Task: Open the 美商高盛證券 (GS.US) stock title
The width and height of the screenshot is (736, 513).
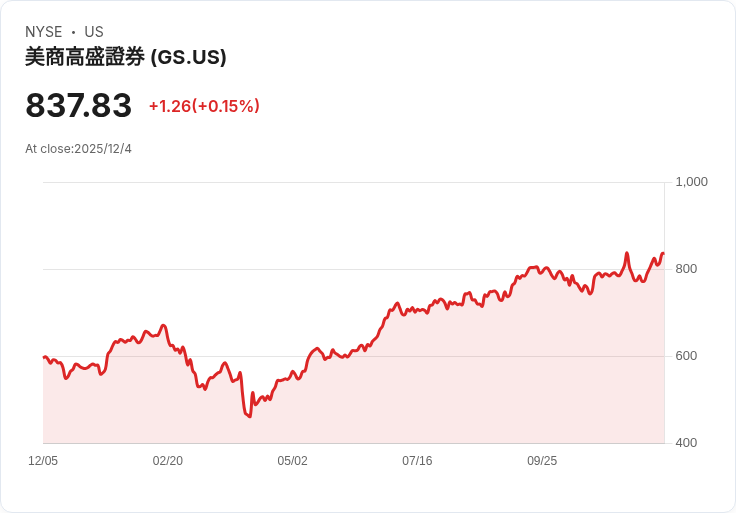Action: pyautogui.click(x=126, y=57)
